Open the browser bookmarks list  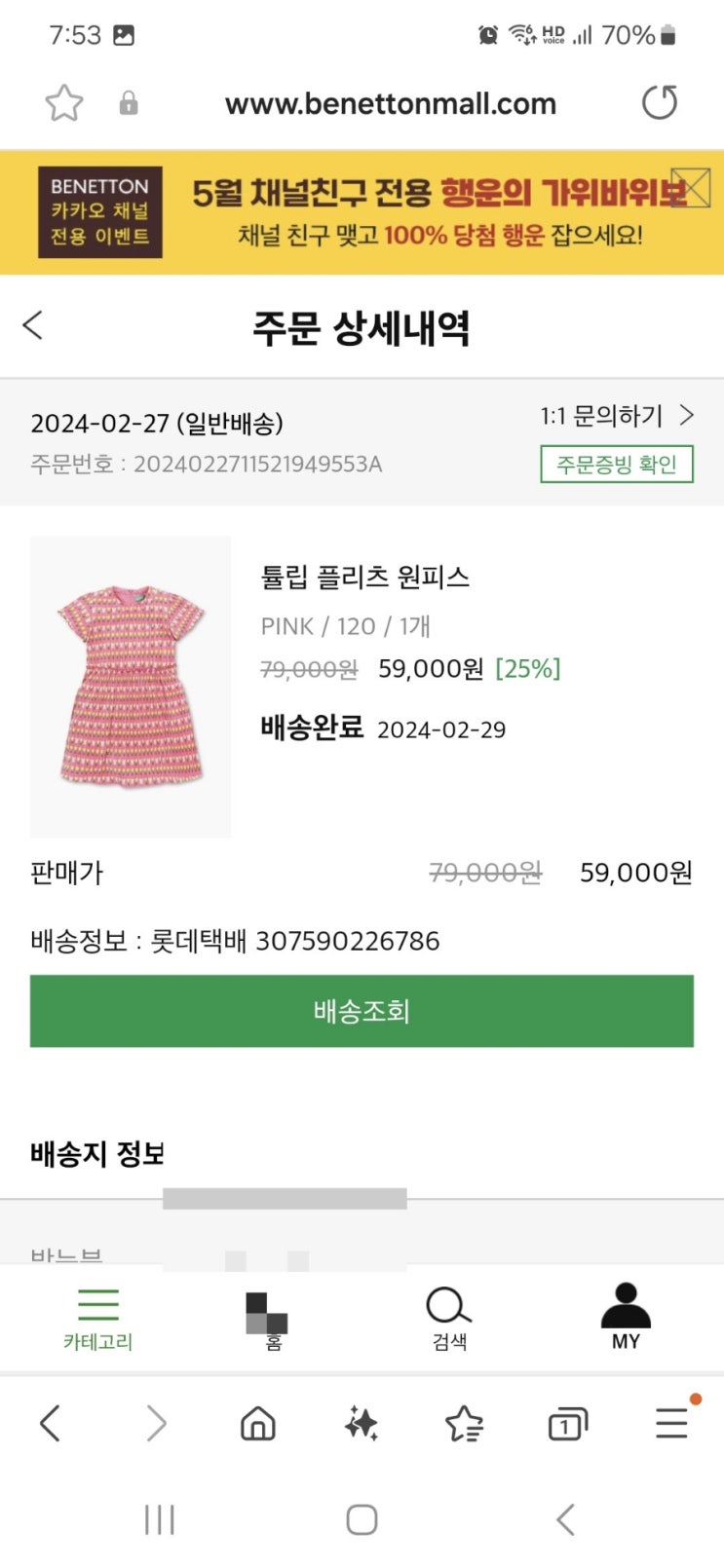pos(464,1424)
